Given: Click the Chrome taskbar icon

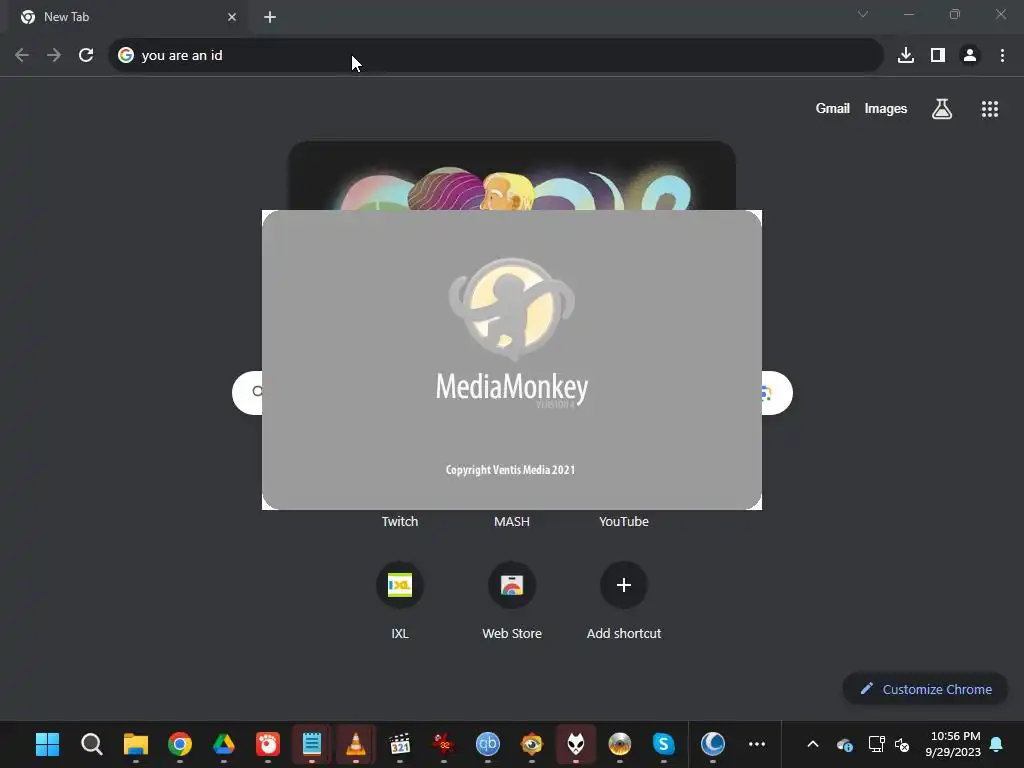Looking at the screenshot, I should click(x=180, y=744).
